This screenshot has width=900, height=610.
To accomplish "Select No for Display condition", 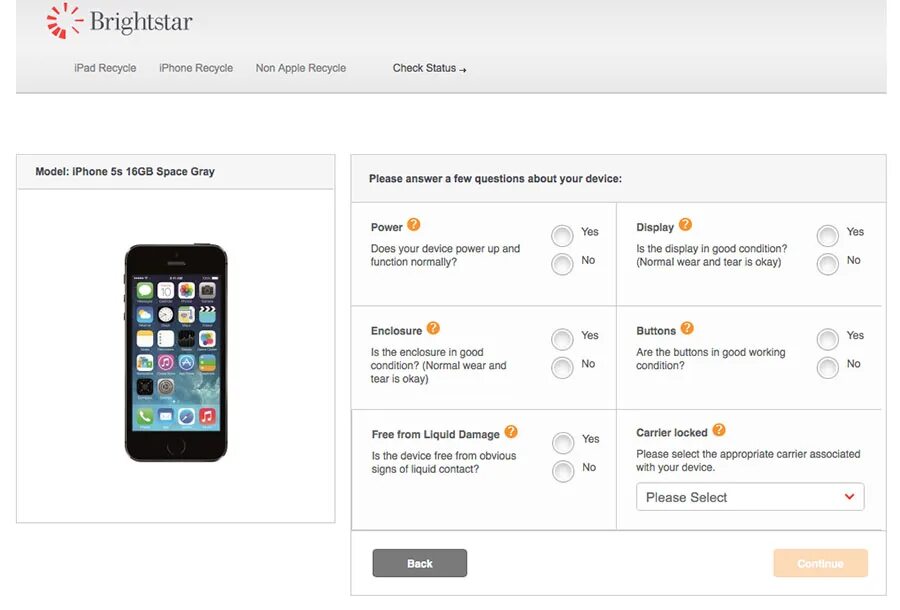I will click(x=828, y=264).
